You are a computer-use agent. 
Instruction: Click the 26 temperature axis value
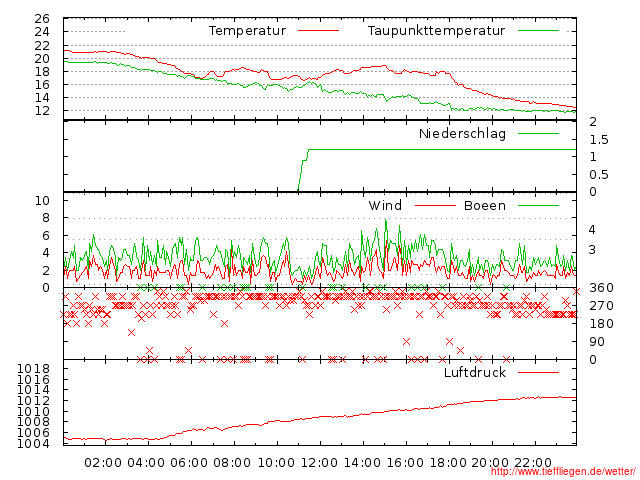[x=42, y=19]
